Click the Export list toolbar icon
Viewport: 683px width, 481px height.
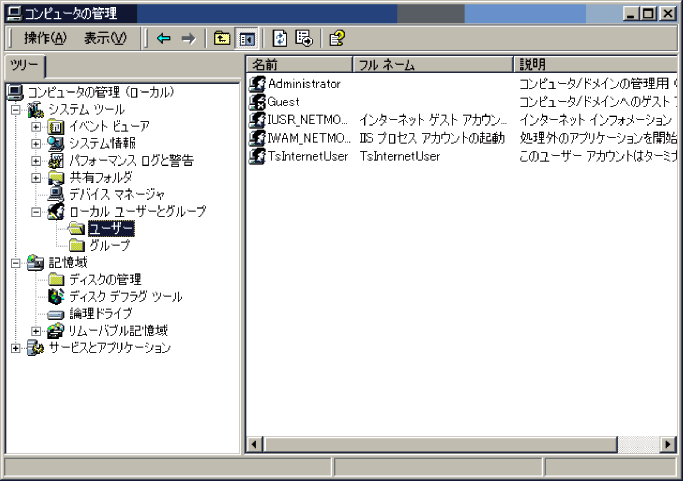click(303, 38)
